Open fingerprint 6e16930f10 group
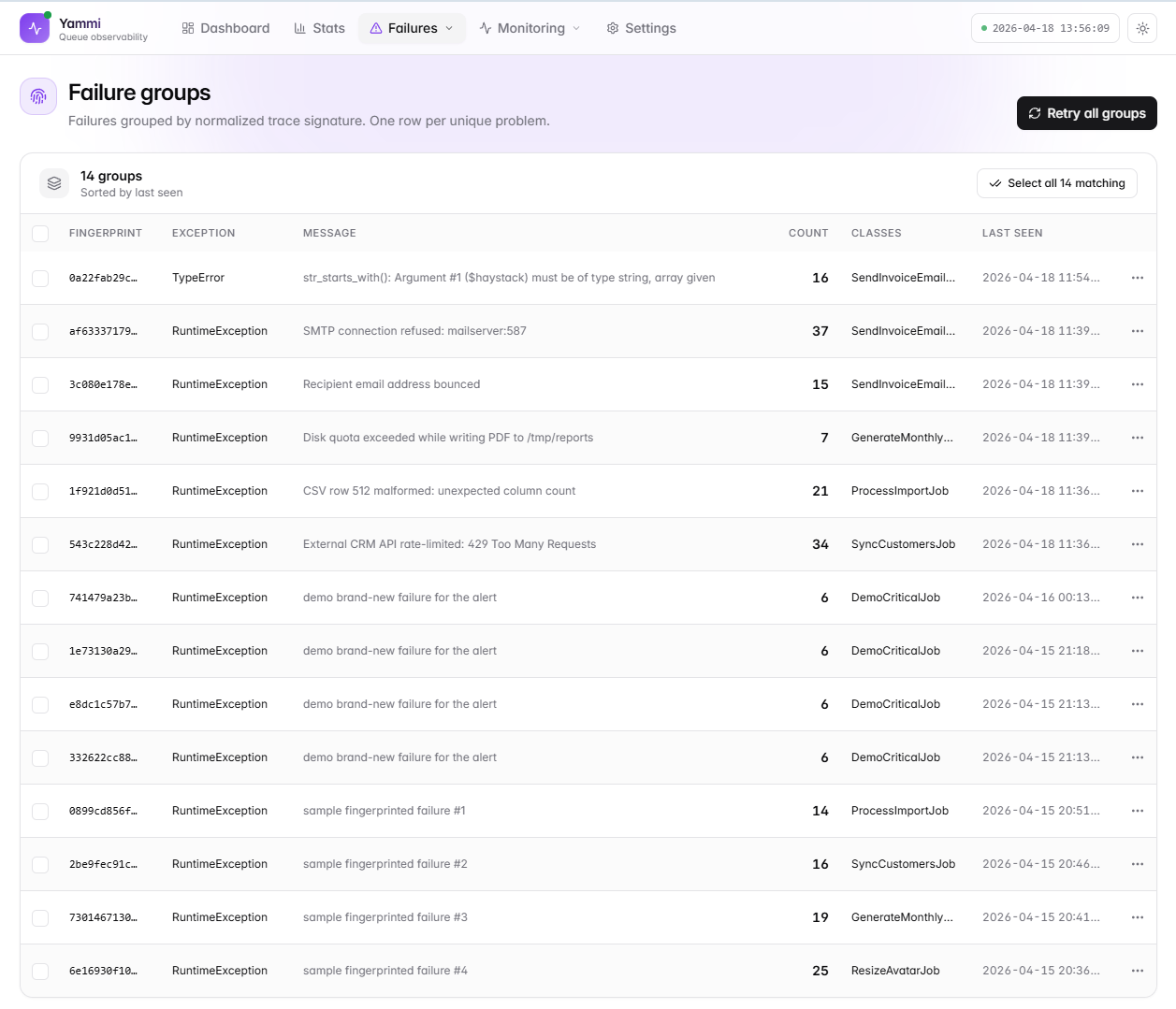The width and height of the screenshot is (1176, 1009). pyautogui.click(x=103, y=971)
